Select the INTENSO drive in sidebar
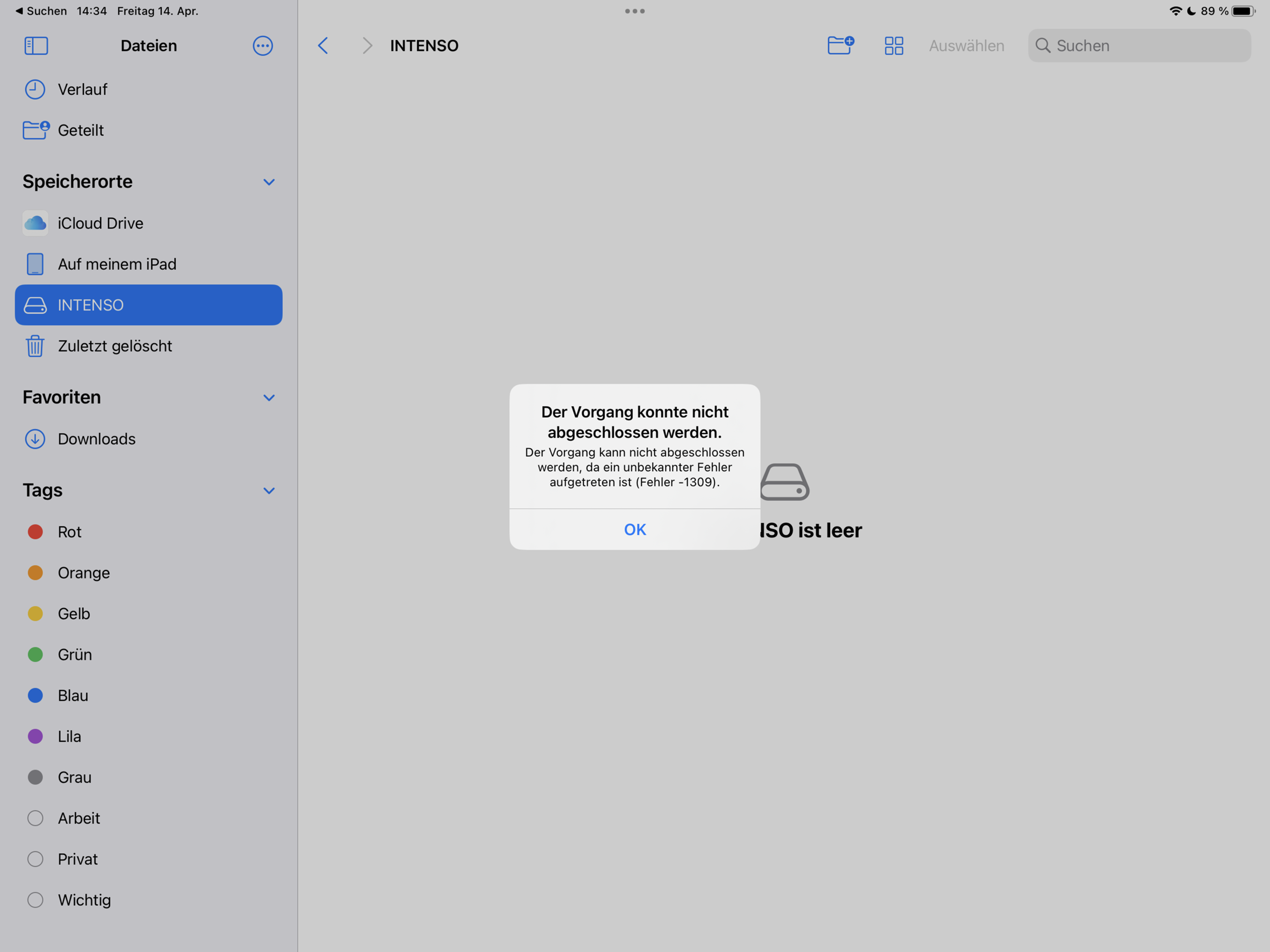Viewport: 1270px width, 952px height. click(149, 305)
